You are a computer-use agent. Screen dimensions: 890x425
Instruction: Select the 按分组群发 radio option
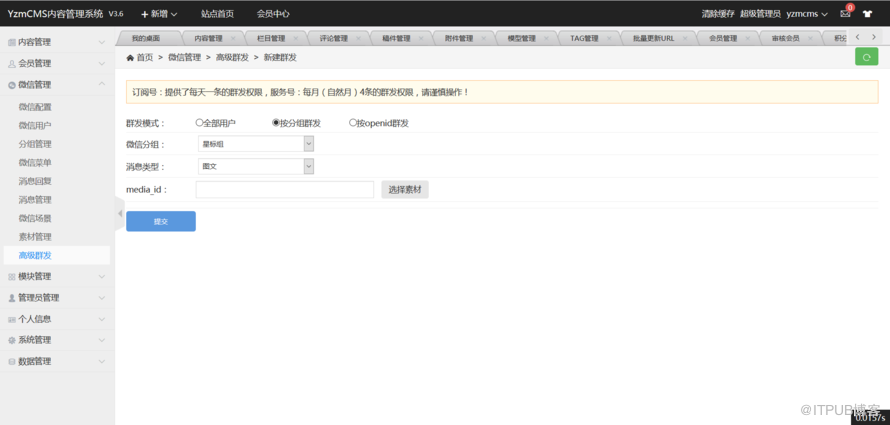tap(276, 123)
